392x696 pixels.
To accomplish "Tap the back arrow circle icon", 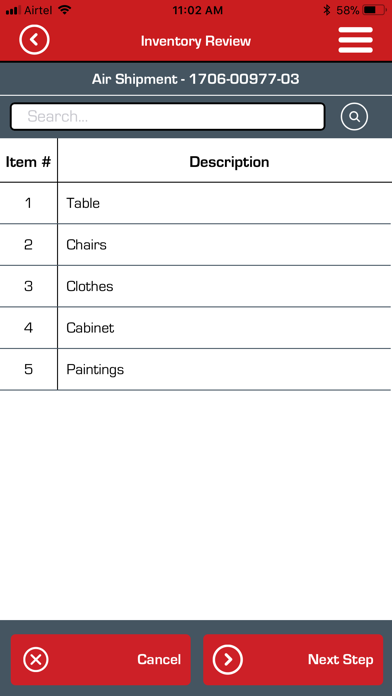I will pos(34,40).
